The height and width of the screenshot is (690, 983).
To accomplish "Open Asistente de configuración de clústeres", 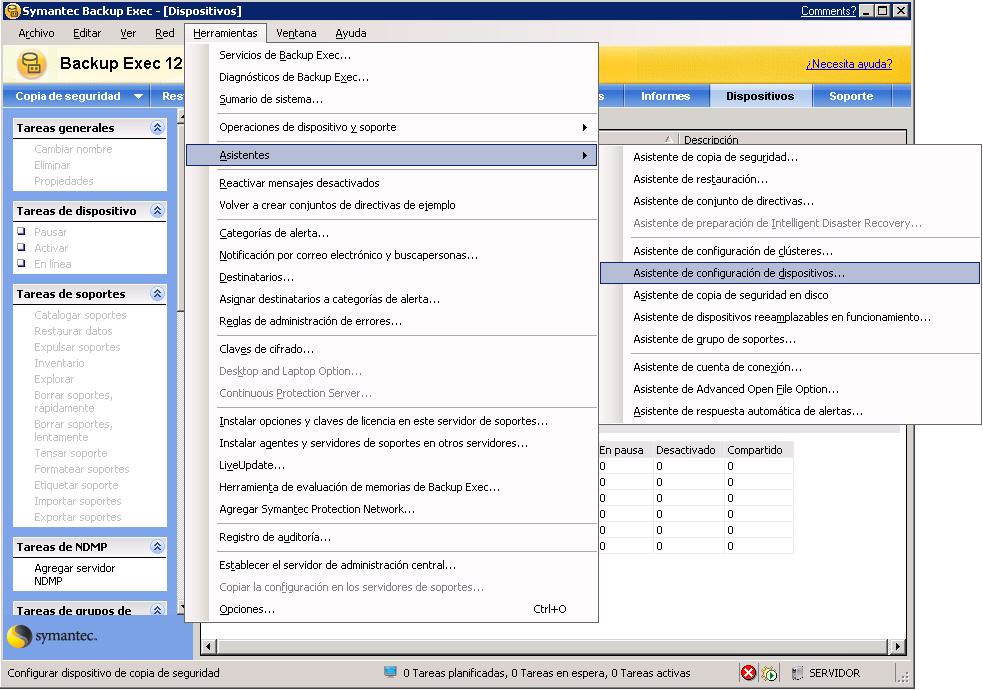I will click(790, 251).
